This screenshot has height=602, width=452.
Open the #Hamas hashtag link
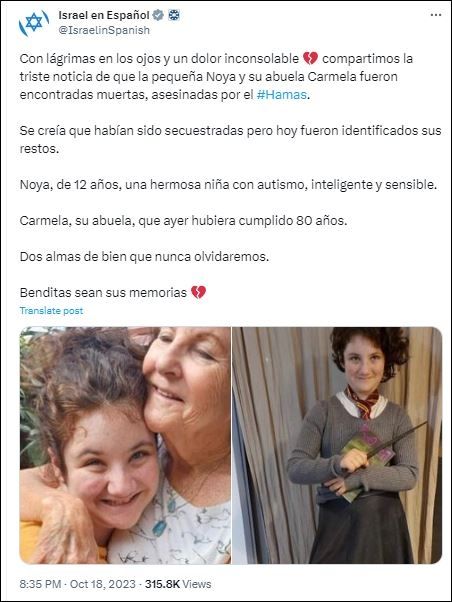click(281, 95)
